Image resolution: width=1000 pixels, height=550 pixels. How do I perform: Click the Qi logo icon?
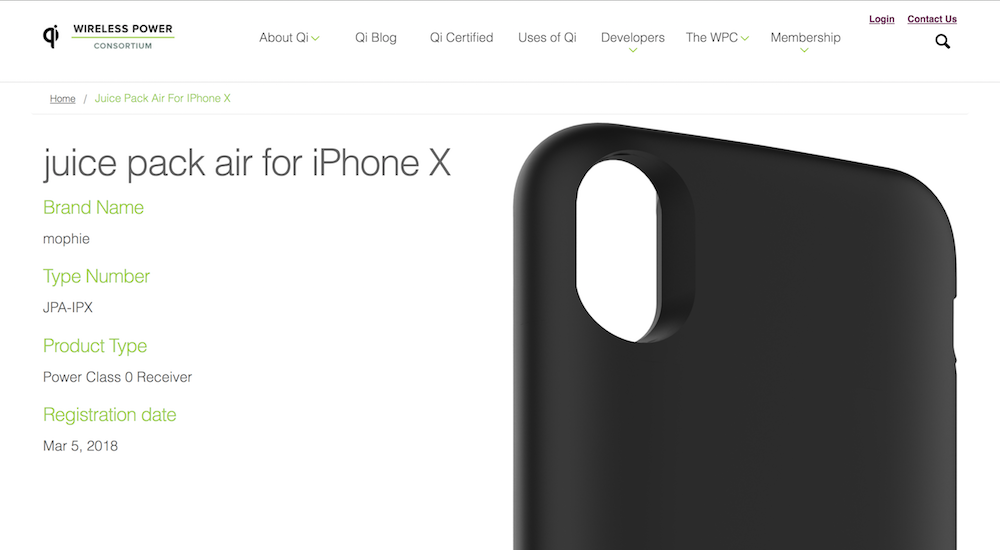(x=51, y=36)
